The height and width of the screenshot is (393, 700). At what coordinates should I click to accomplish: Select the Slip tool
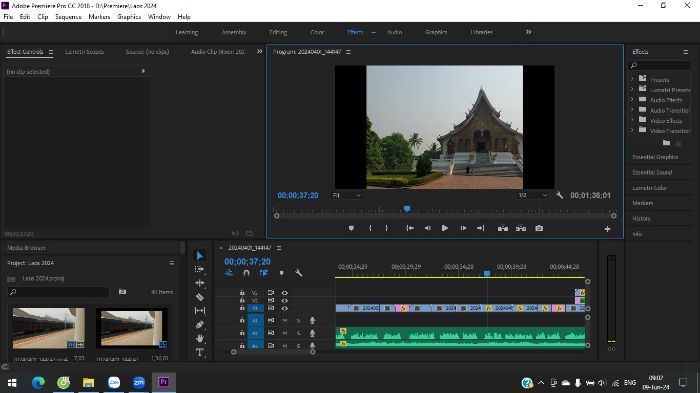point(200,310)
